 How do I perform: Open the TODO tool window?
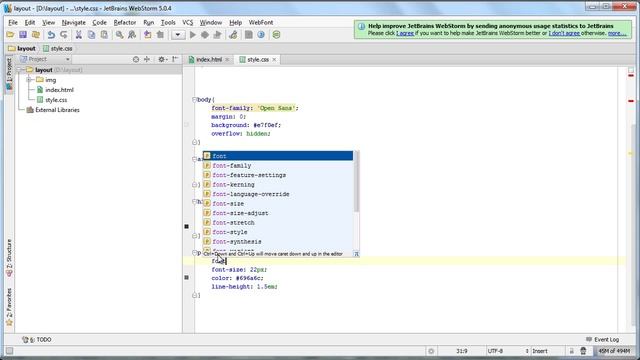(37, 340)
